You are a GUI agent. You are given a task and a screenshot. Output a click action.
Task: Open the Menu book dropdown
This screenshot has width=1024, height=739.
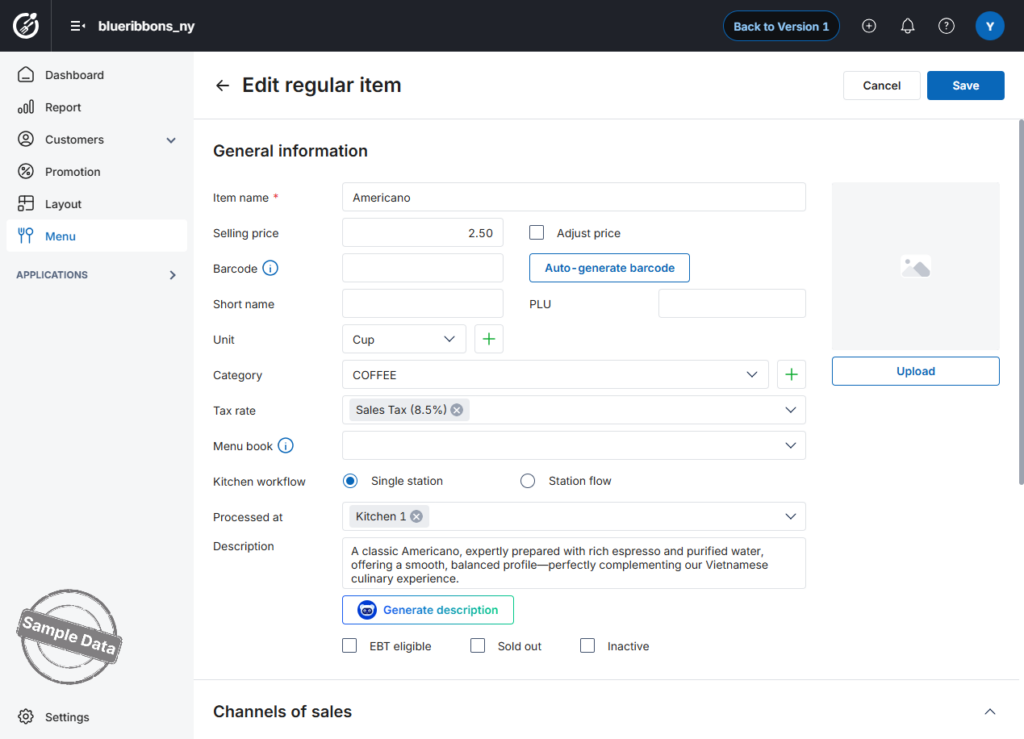click(x=573, y=445)
